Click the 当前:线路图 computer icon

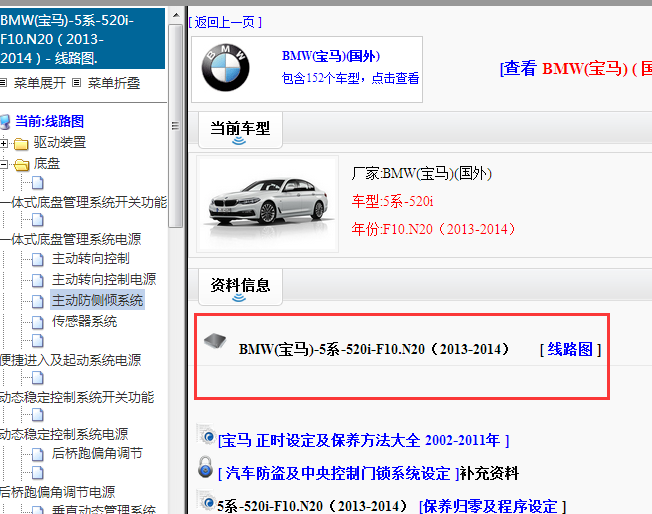click(5, 122)
